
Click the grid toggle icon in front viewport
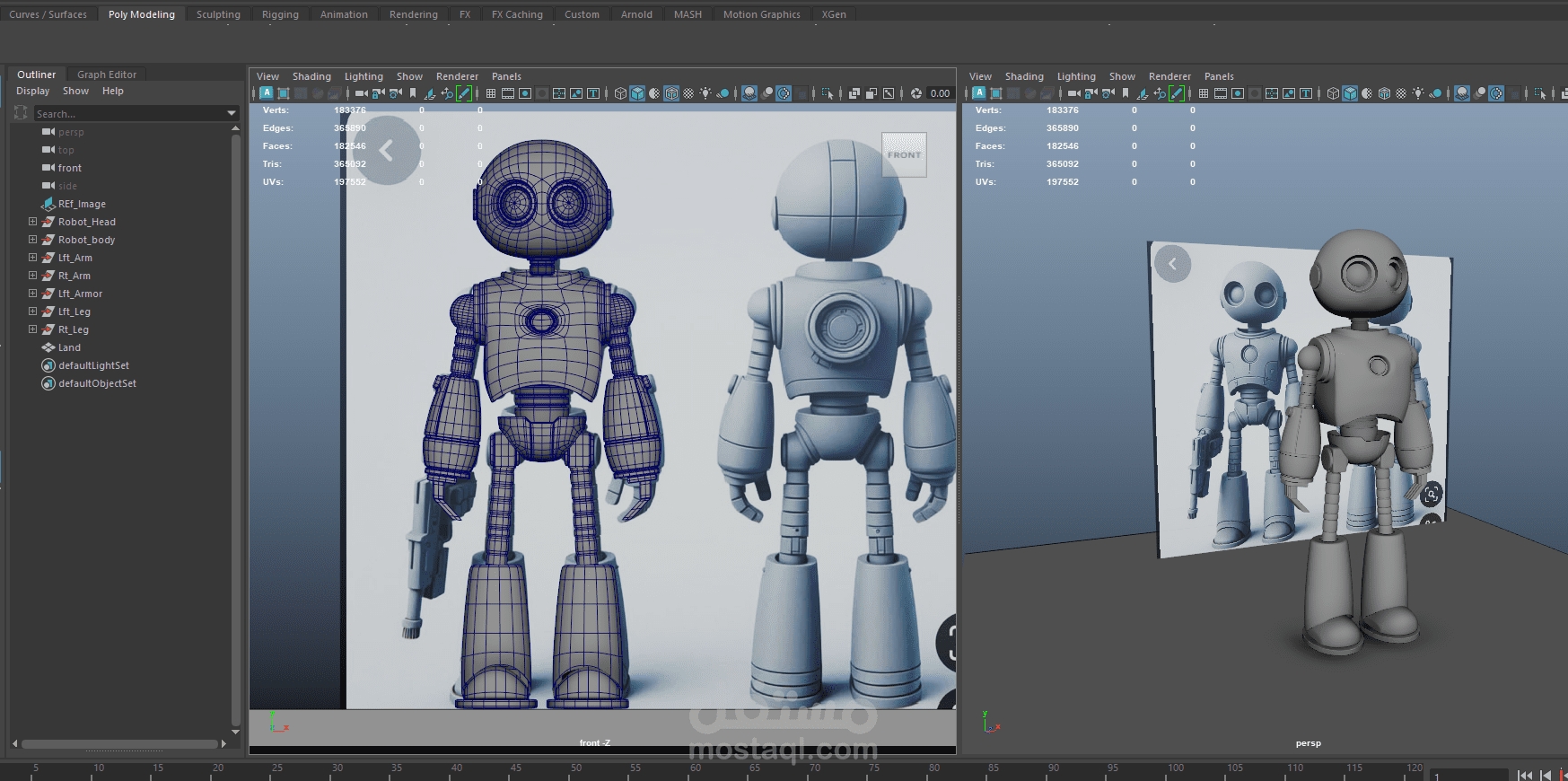(x=491, y=93)
